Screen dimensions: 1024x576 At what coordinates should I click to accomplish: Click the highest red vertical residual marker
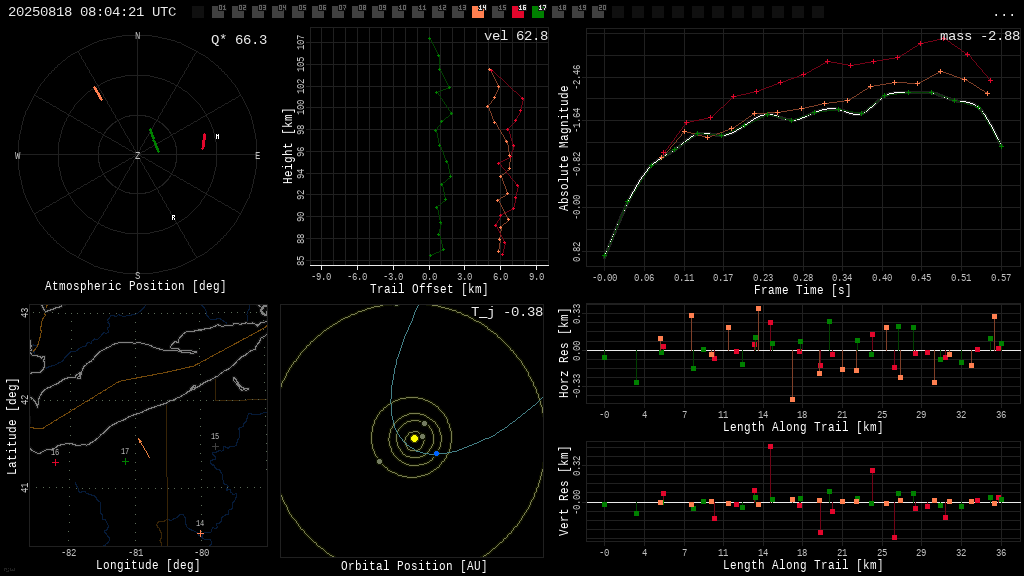click(x=771, y=447)
